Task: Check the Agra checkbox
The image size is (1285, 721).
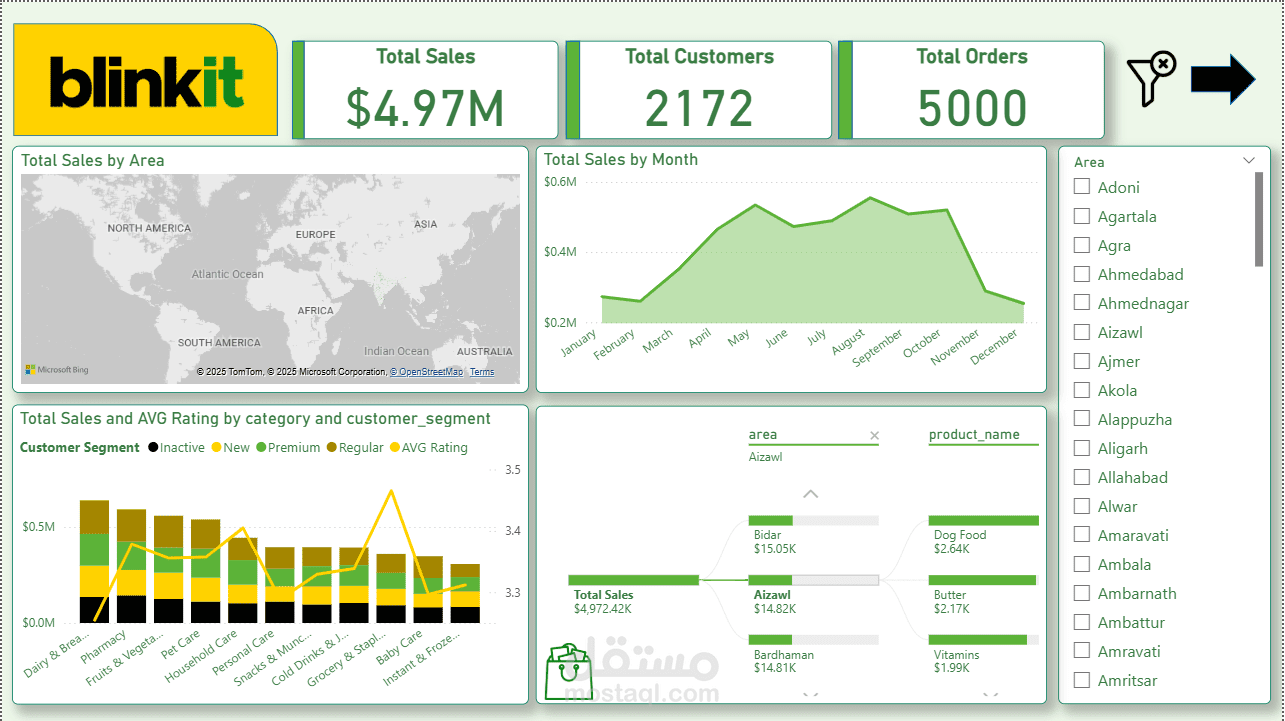Action: (1081, 244)
